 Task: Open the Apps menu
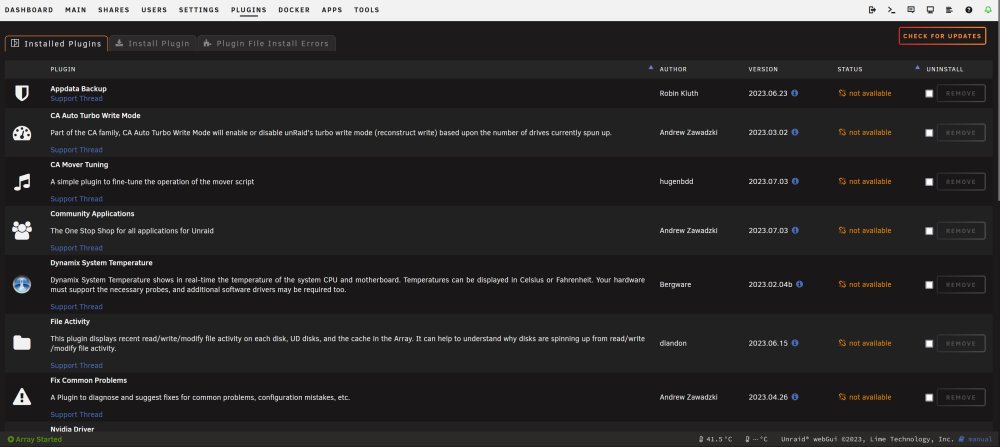[x=332, y=10]
